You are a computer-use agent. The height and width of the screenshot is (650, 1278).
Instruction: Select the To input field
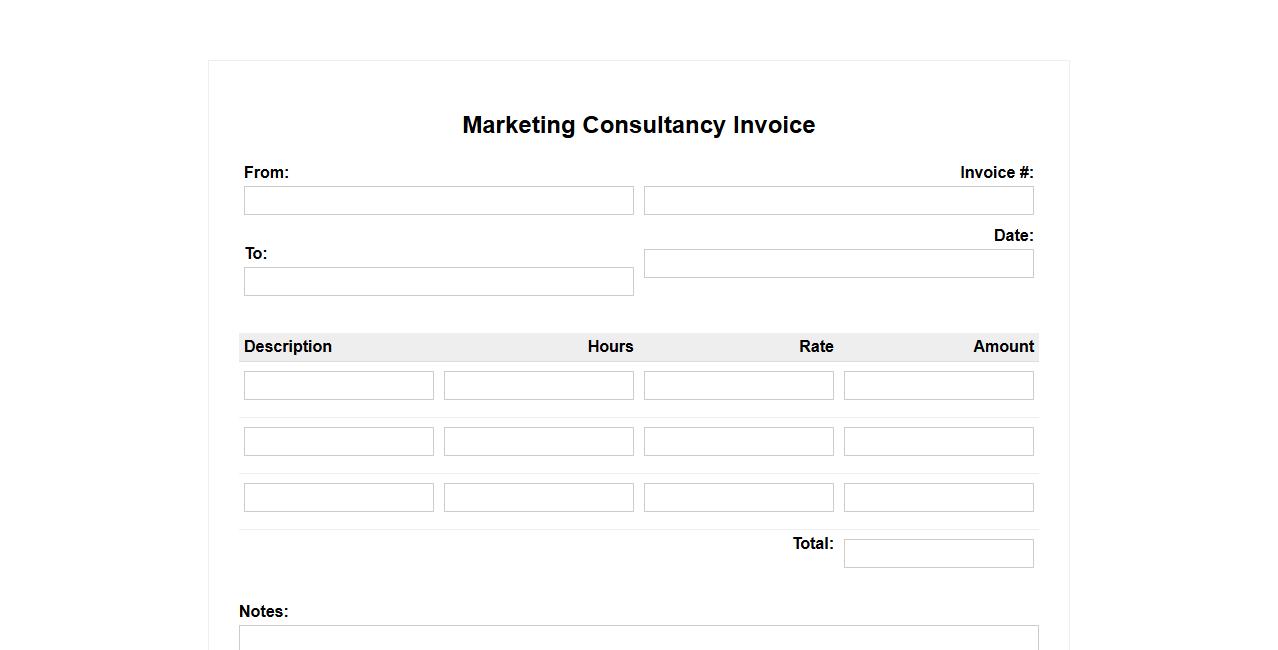(438, 281)
